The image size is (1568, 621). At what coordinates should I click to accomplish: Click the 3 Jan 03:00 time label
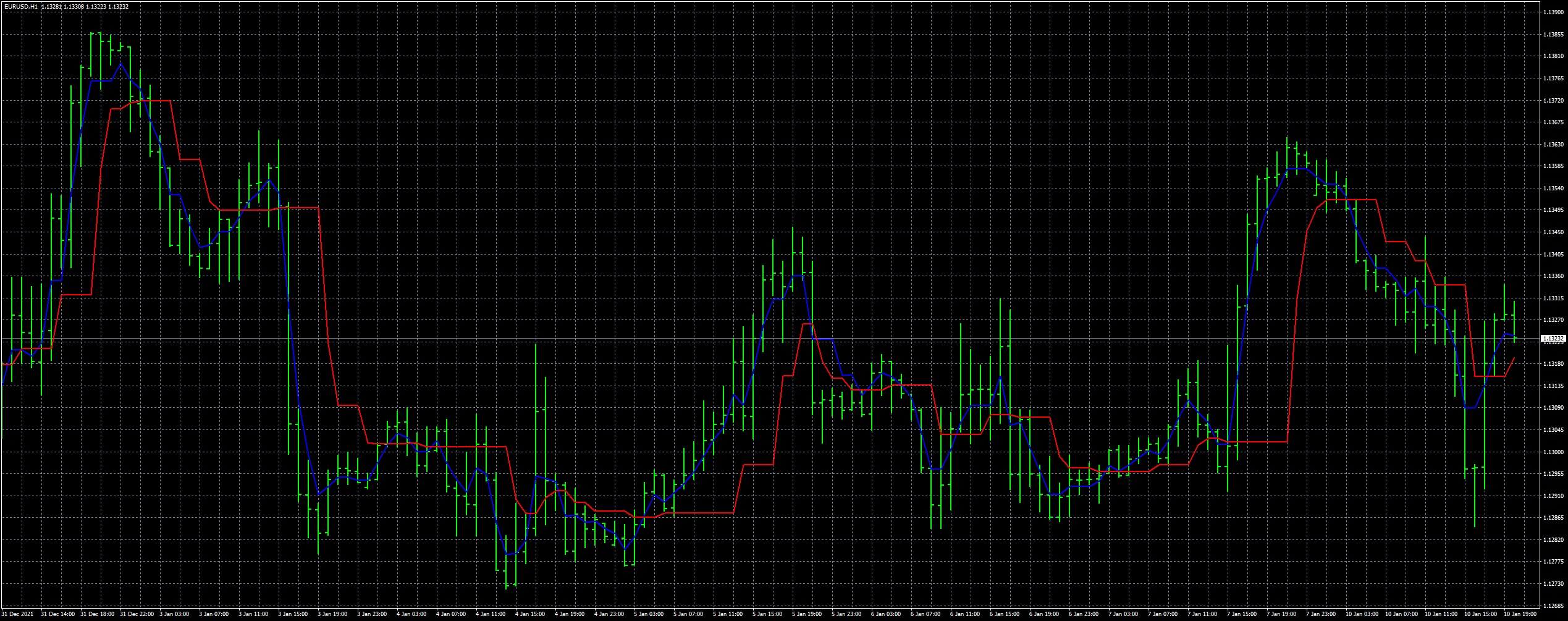175,614
